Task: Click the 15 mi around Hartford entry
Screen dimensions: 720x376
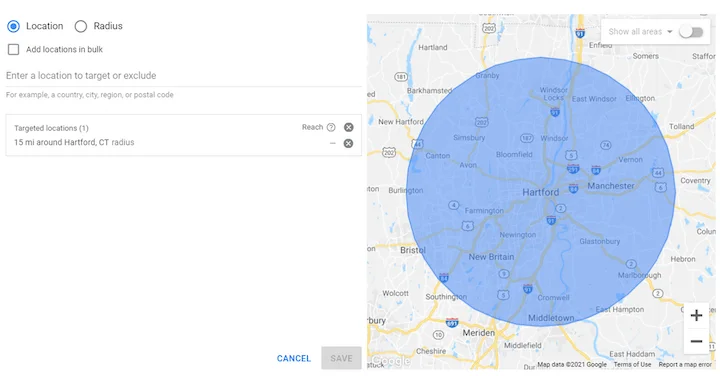Action: pos(74,142)
